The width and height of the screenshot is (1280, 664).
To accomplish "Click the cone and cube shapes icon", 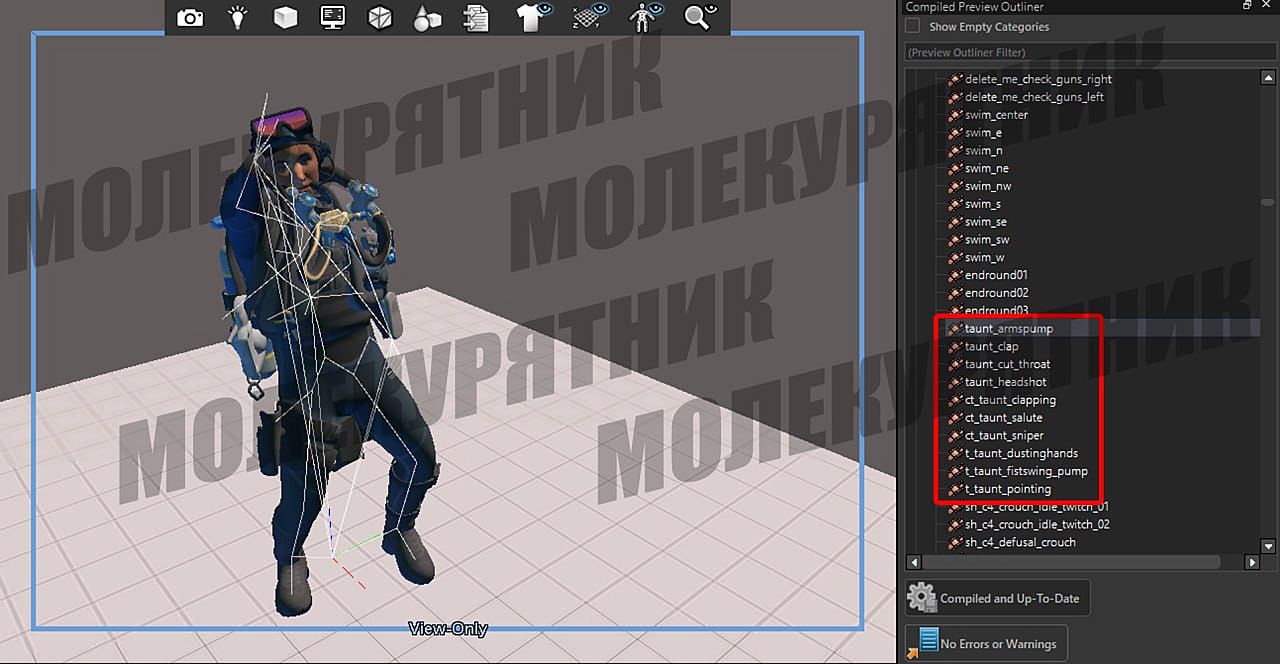I will tap(428, 17).
